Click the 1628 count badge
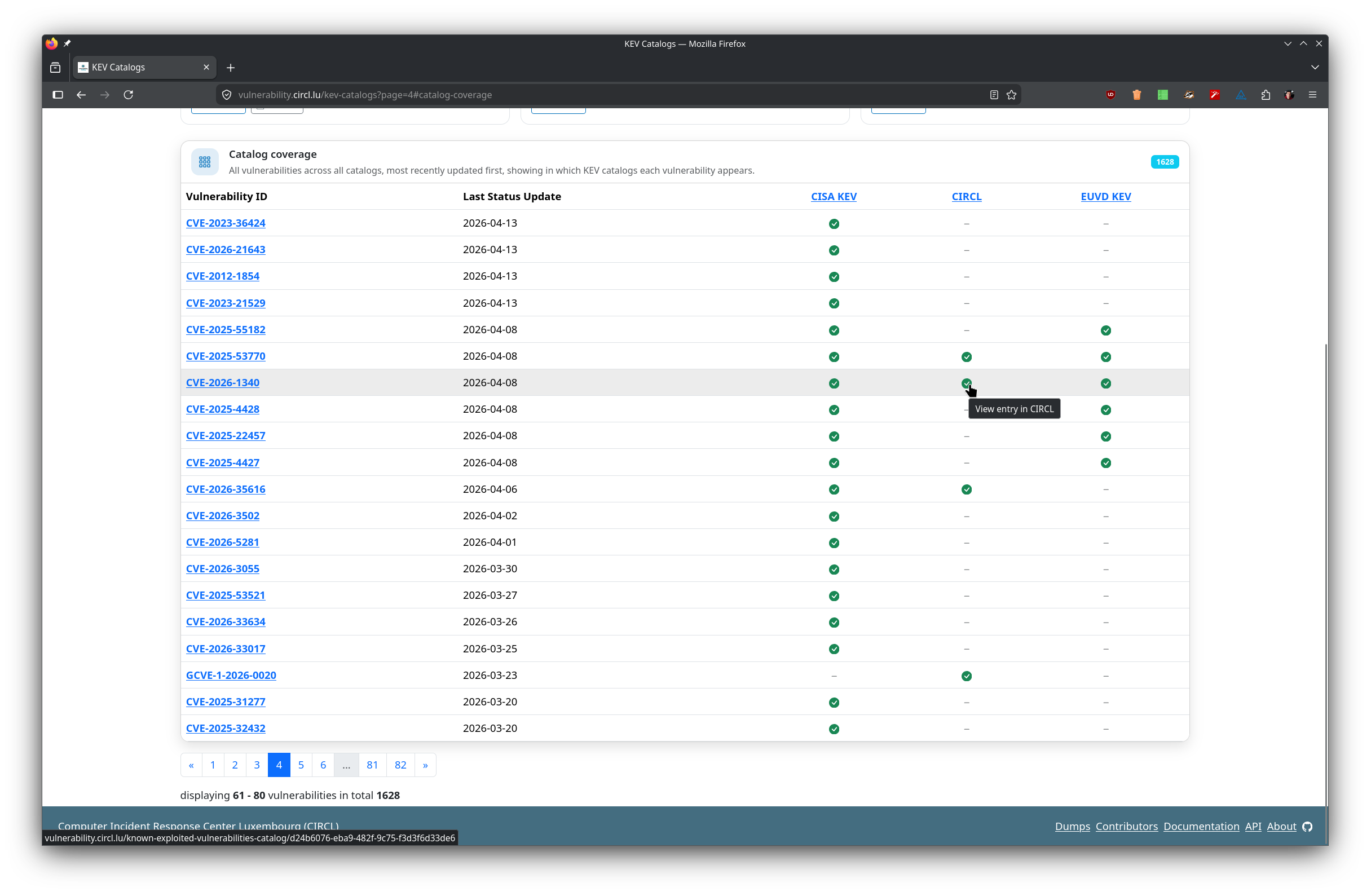The width and height of the screenshot is (1371, 896). pos(1164,162)
